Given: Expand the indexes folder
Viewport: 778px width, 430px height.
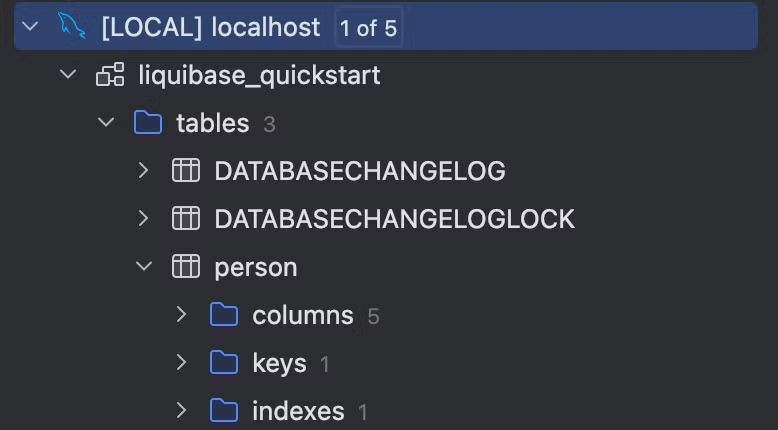Looking at the screenshot, I should click(x=181, y=410).
